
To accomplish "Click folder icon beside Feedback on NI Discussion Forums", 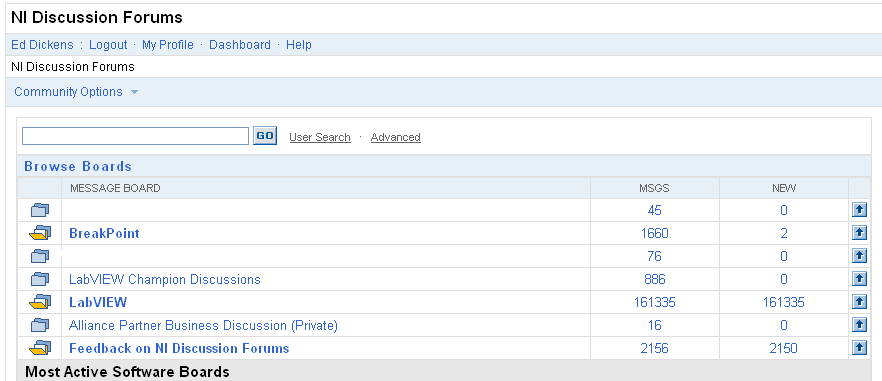I will click(39, 348).
